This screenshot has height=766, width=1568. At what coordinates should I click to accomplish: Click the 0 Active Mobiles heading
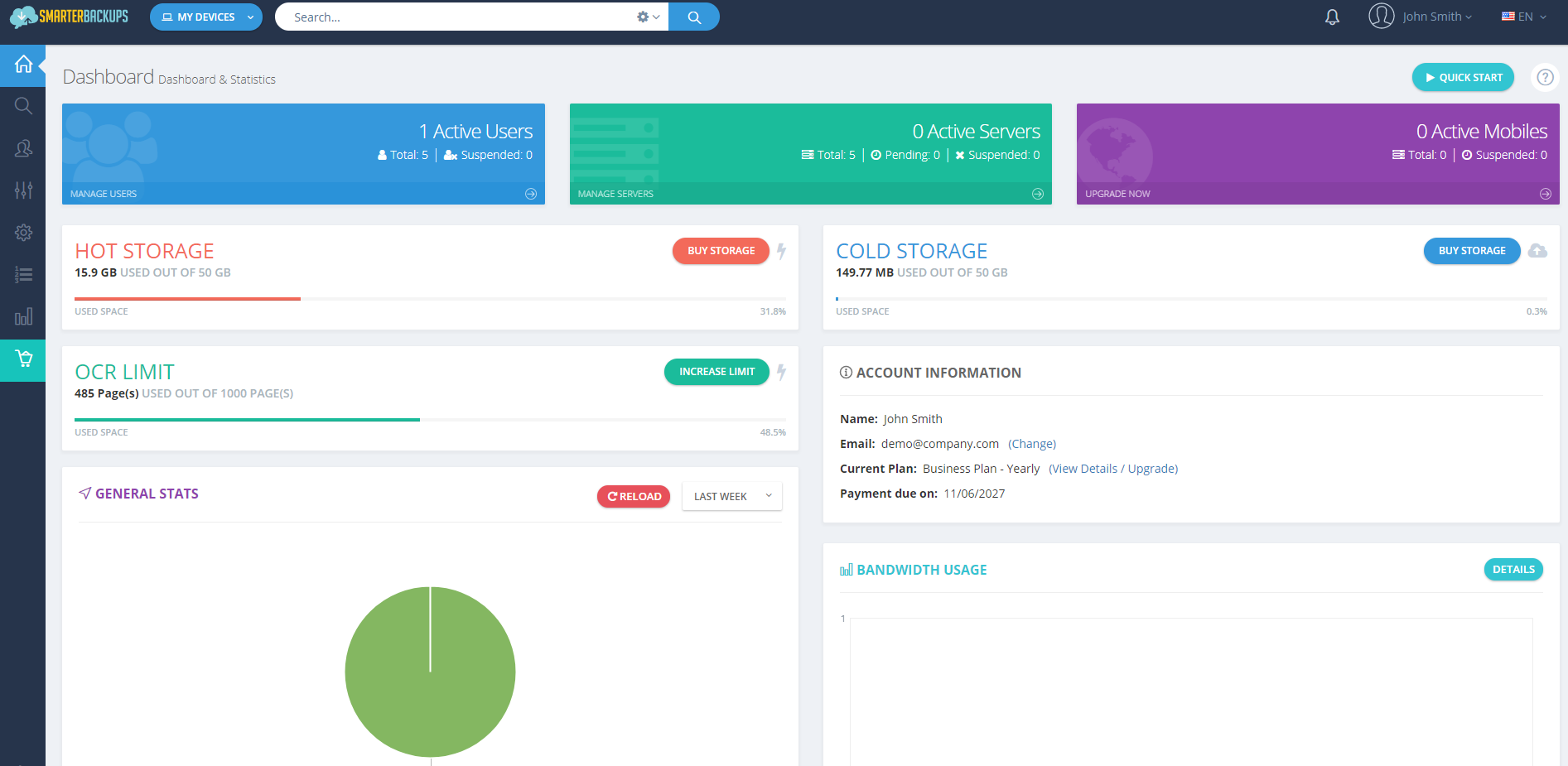(x=1481, y=132)
